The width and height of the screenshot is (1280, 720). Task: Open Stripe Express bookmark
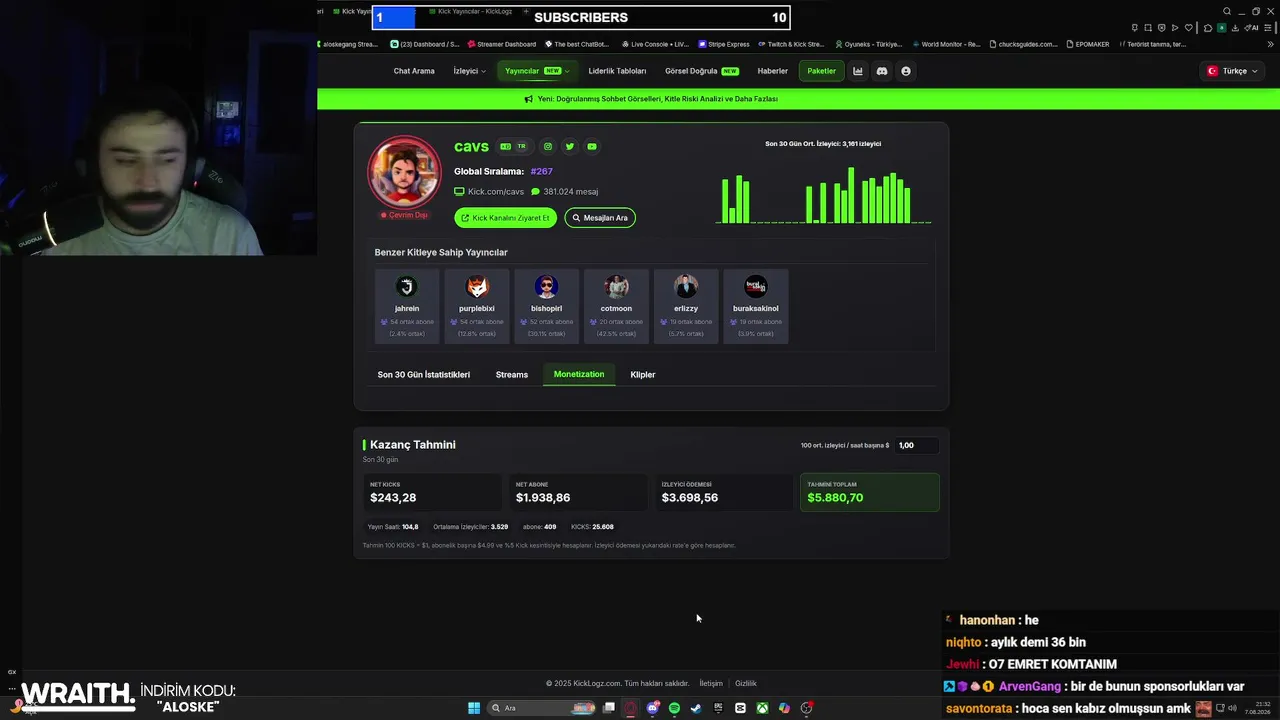724,44
